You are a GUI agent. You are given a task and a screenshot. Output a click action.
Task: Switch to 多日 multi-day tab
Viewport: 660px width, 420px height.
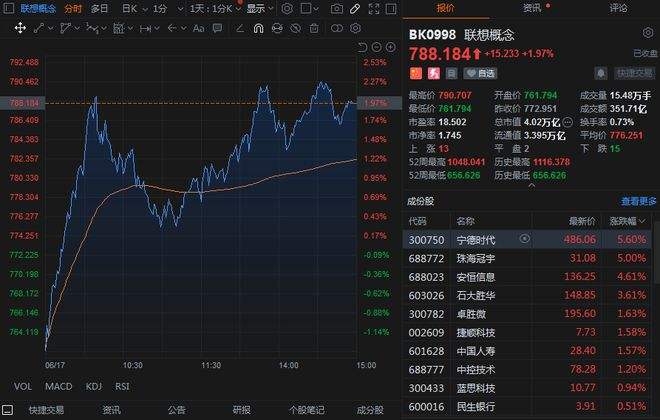click(99, 8)
